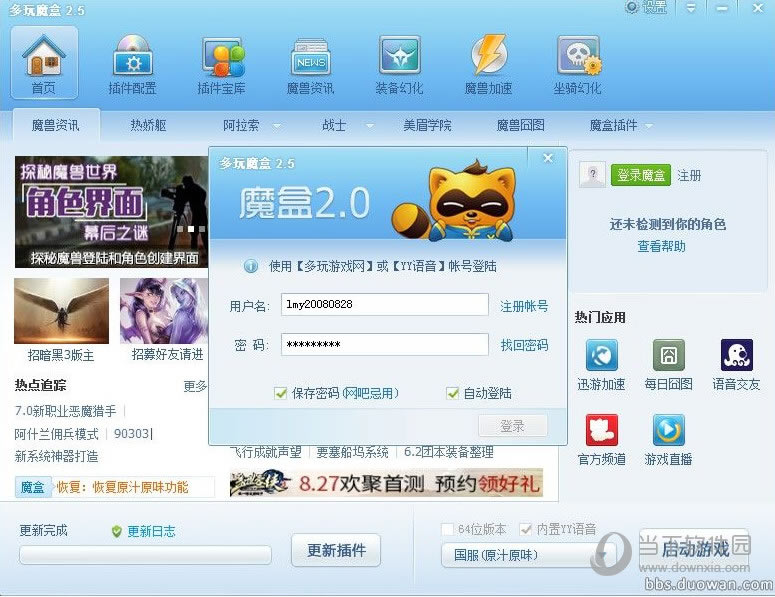Open the 游戏直播 live stream icon
Screen dimensions: 775x597
[669, 430]
